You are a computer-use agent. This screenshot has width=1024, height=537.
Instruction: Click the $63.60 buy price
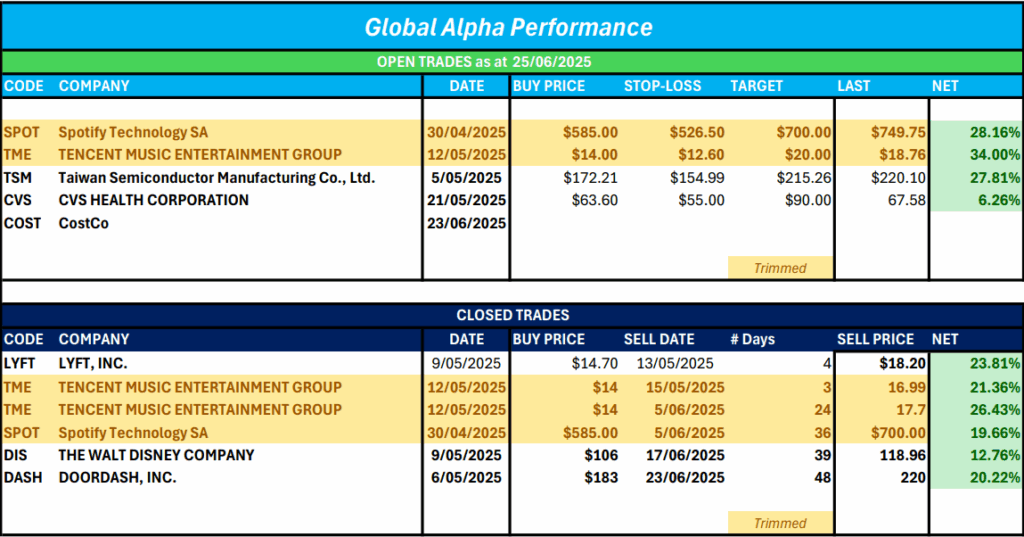click(x=594, y=200)
